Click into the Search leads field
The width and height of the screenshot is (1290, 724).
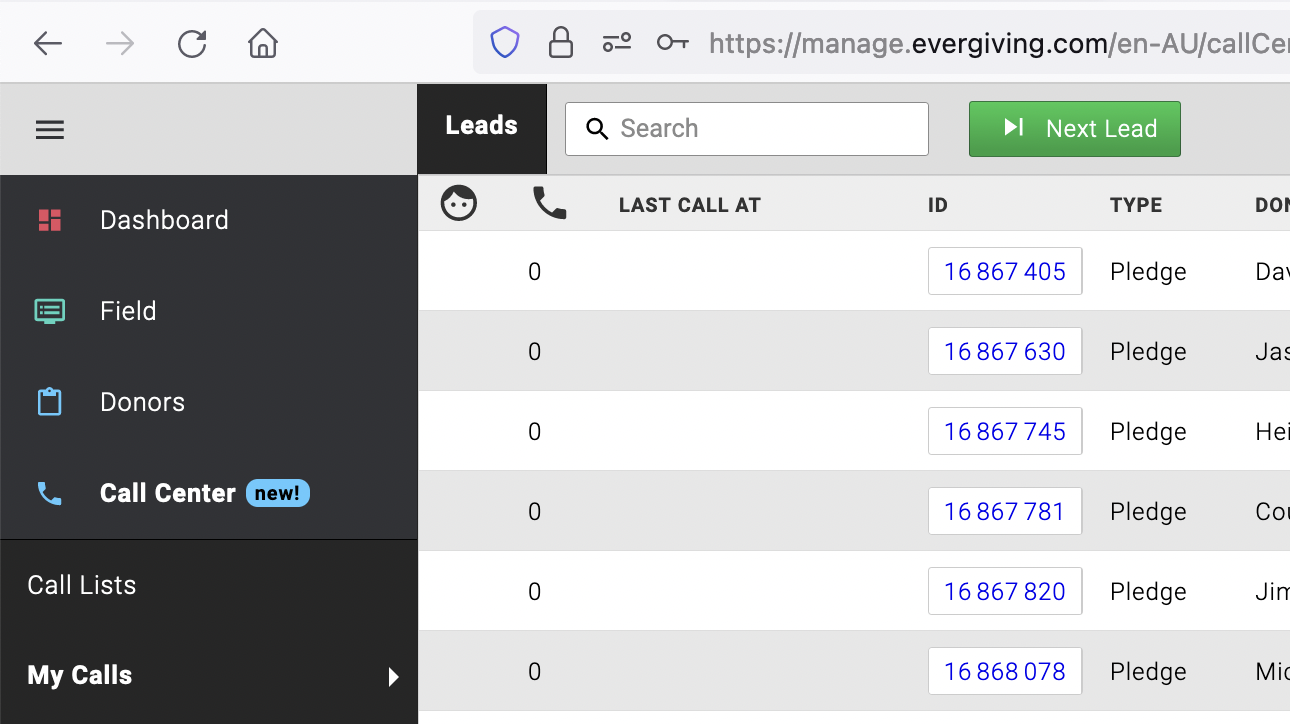click(747, 129)
